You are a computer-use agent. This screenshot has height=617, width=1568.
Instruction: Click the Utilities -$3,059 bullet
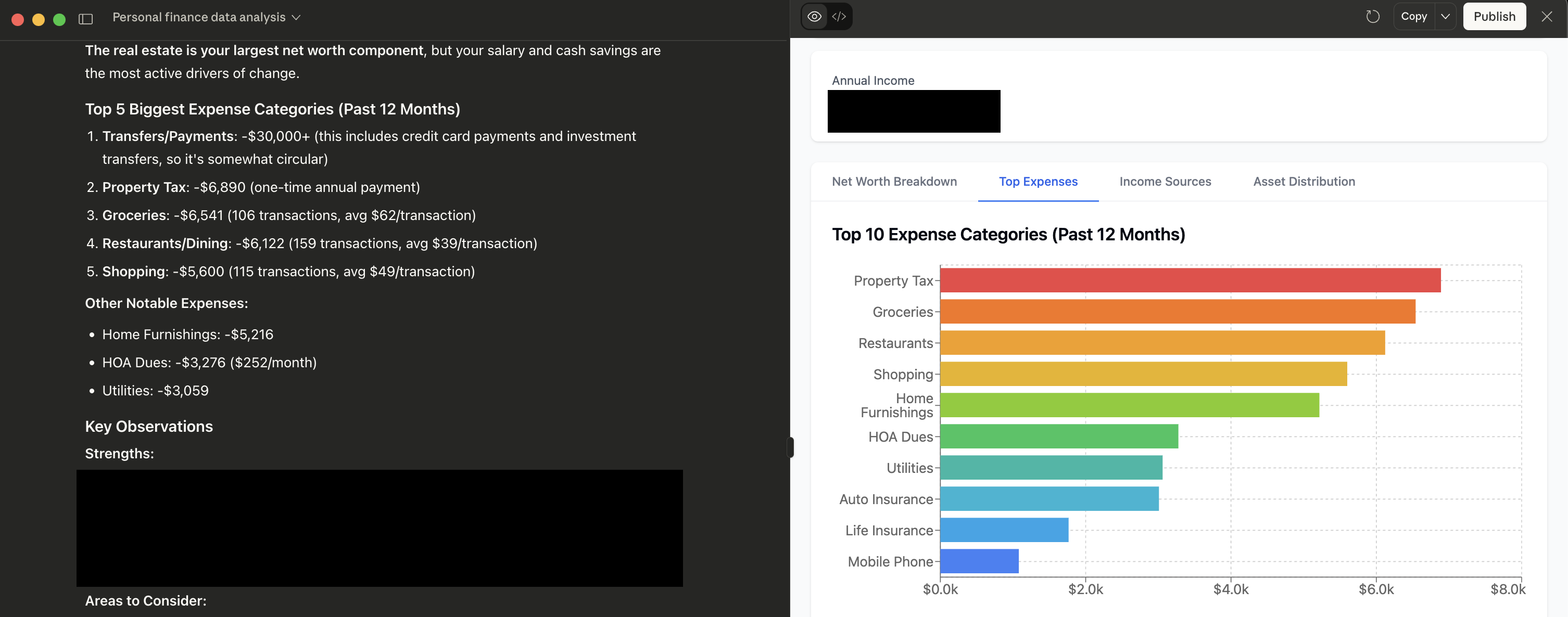(x=155, y=390)
